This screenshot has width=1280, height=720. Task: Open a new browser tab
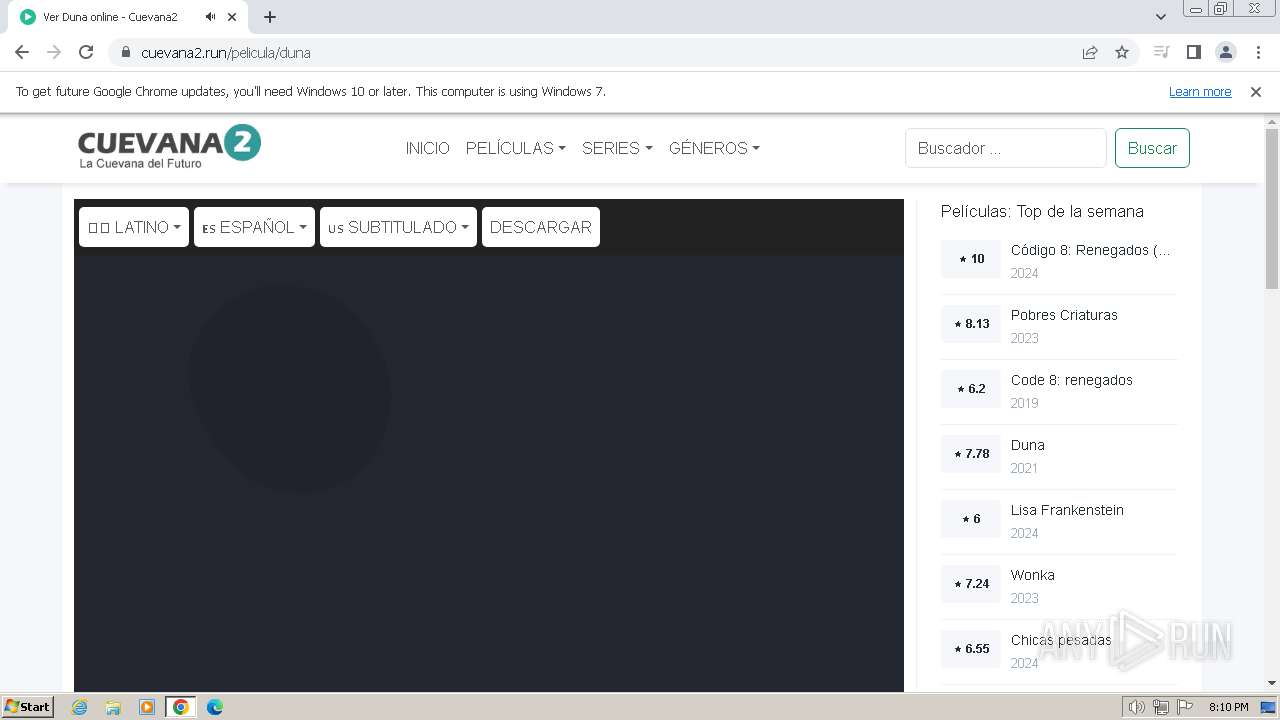tap(270, 17)
